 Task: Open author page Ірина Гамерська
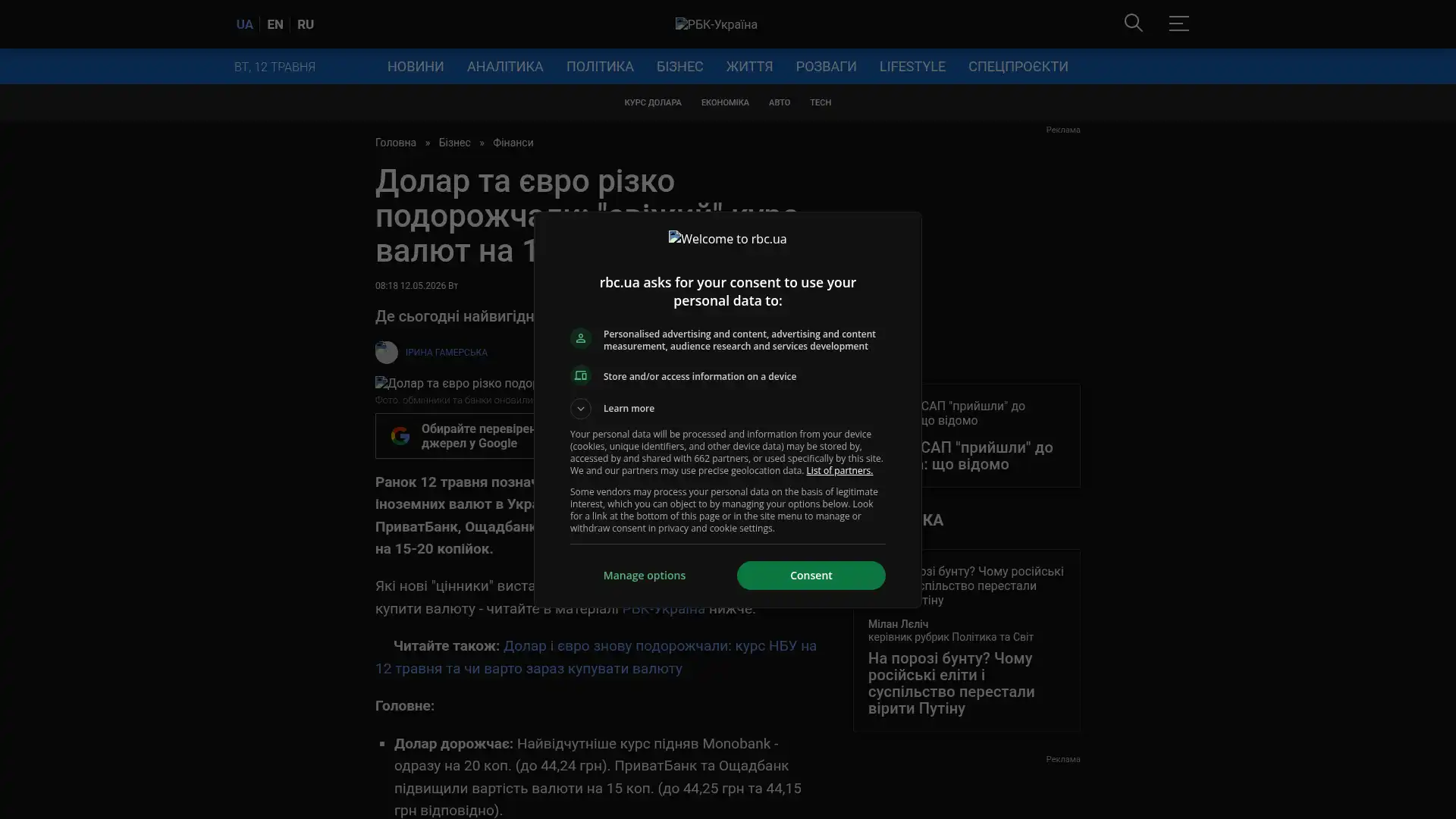tap(447, 353)
